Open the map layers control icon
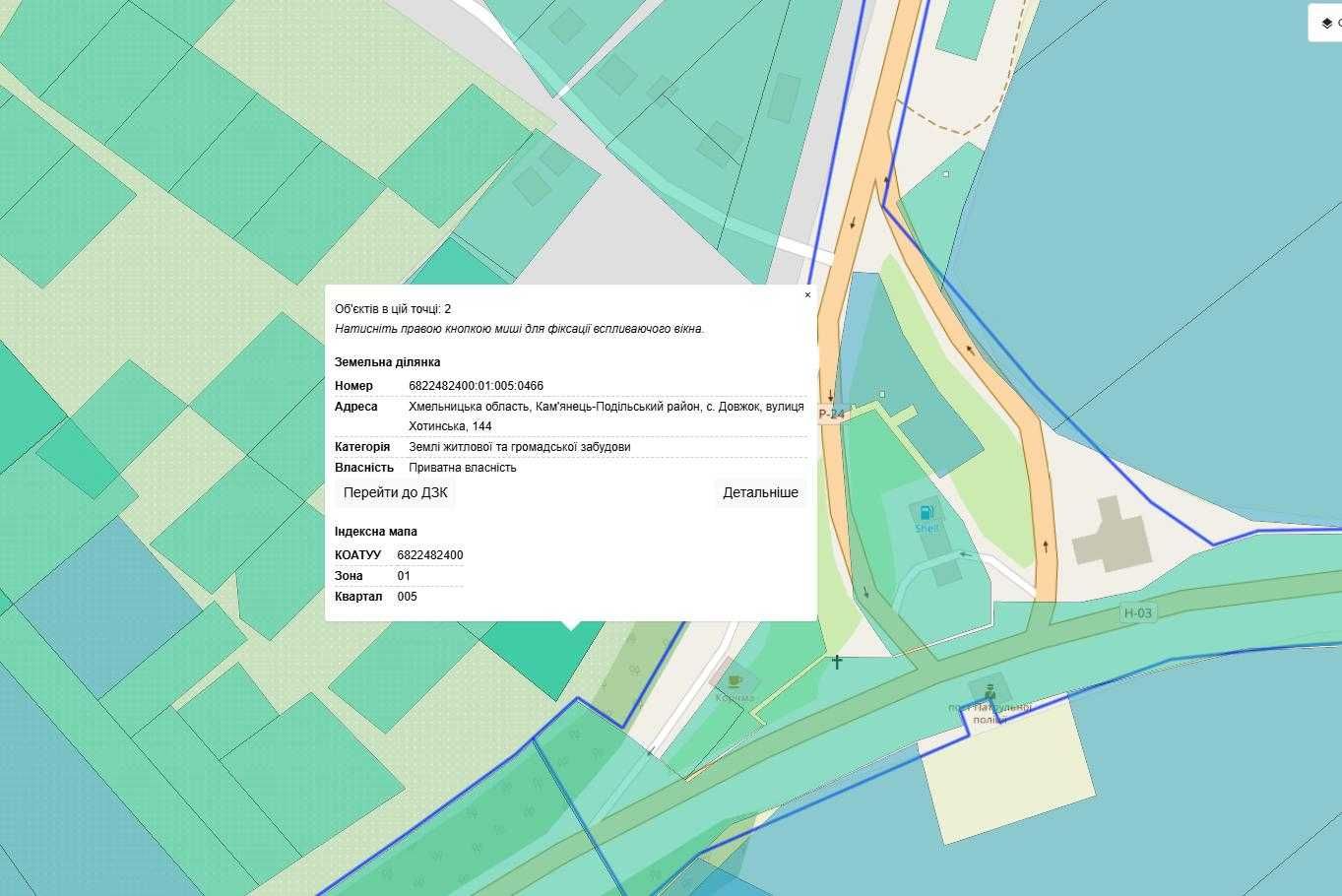The width and height of the screenshot is (1342, 896). click(1326, 24)
